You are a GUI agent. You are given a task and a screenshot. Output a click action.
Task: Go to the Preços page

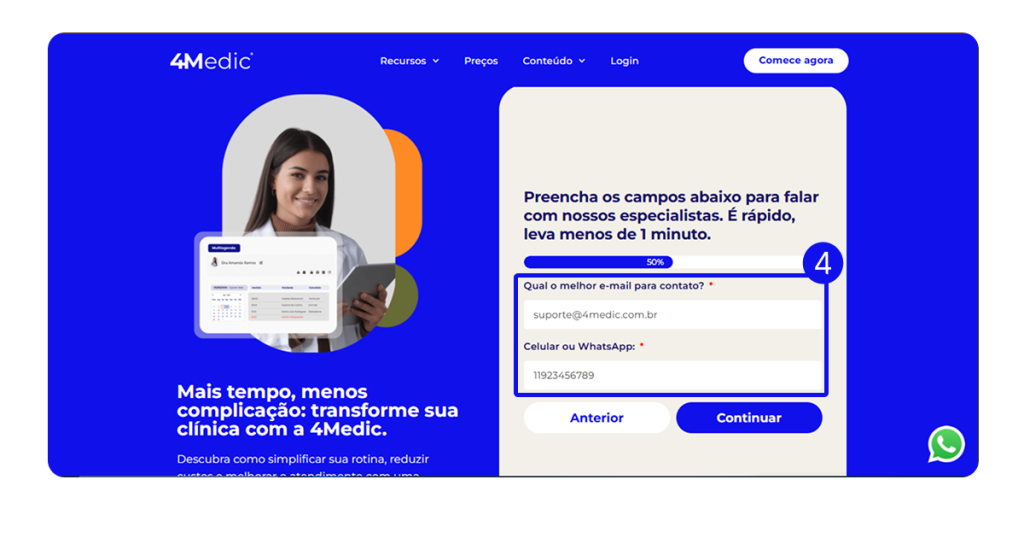(481, 61)
